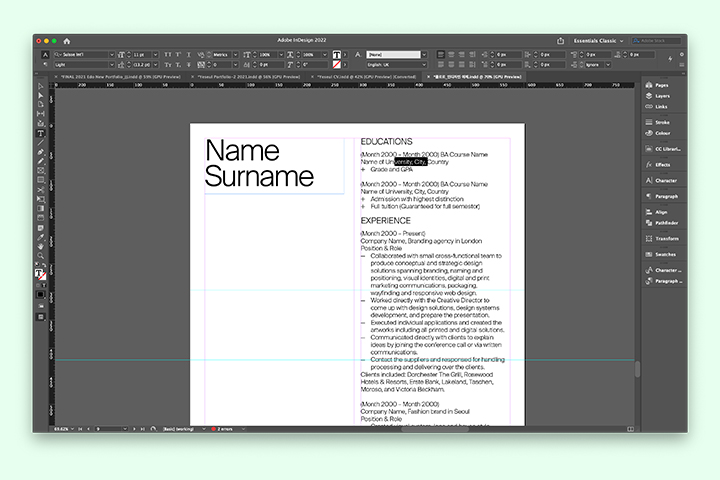Select the Hand tool

click(x=40, y=247)
